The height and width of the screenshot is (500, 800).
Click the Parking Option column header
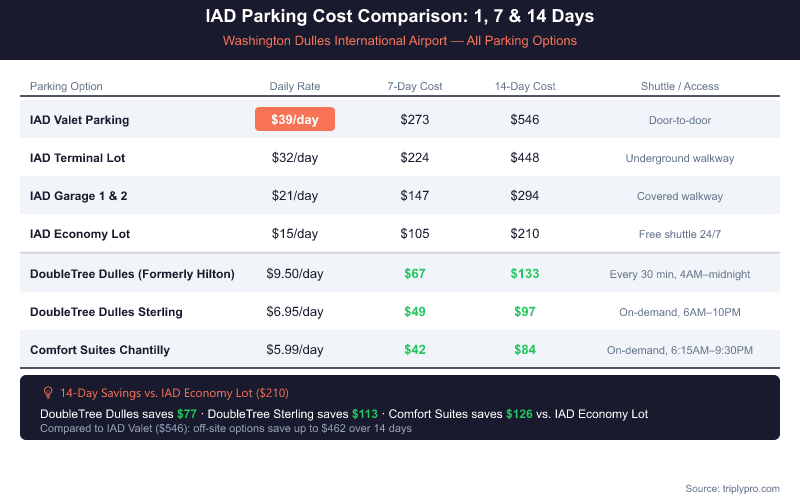pos(66,86)
